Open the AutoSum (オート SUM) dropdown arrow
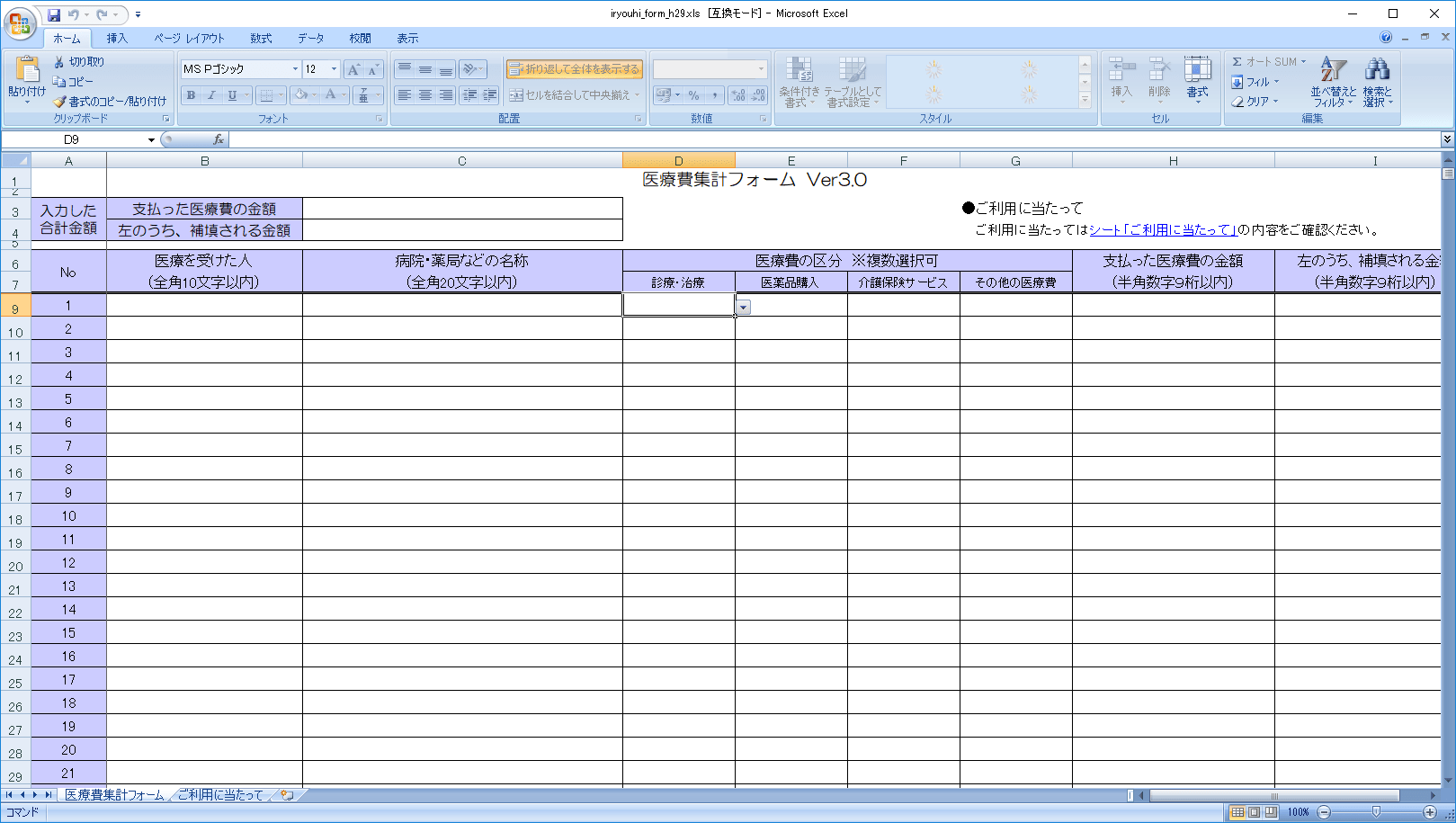1456x823 pixels. pos(1303,62)
